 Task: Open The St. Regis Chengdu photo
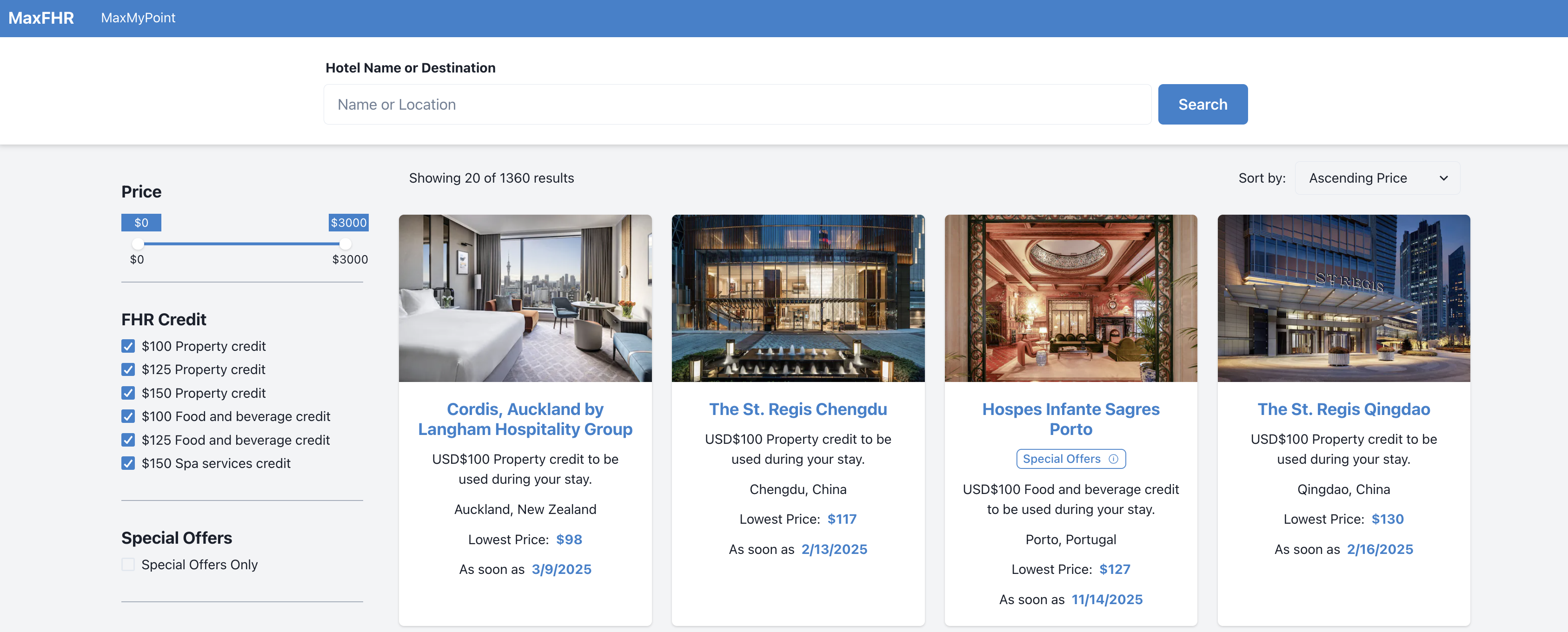click(797, 298)
